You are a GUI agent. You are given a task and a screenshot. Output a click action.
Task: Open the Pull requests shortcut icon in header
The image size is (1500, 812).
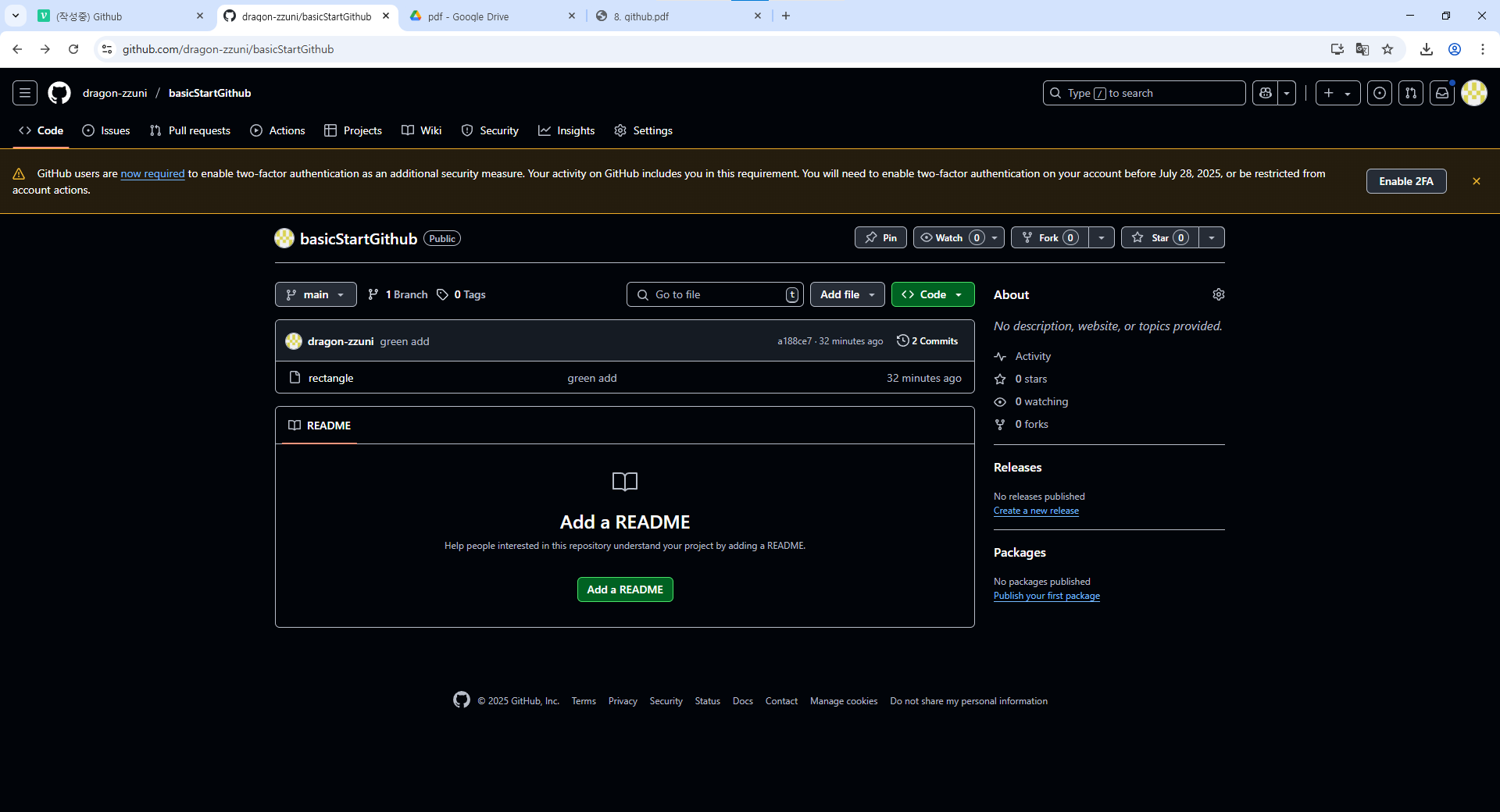[1411, 93]
